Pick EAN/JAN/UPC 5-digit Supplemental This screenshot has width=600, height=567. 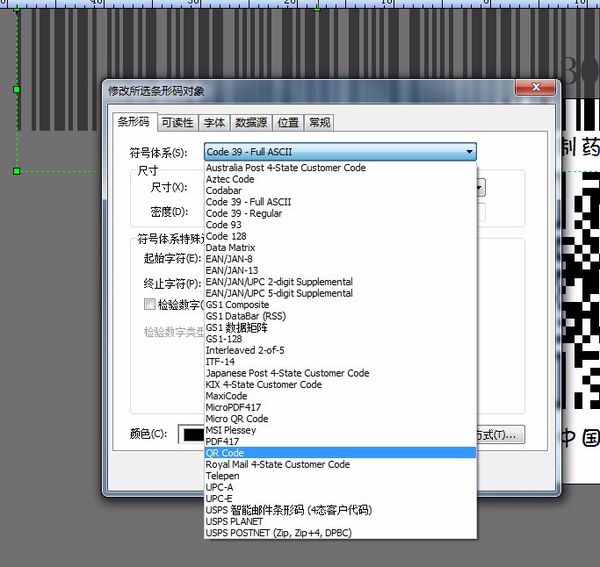pos(340,293)
